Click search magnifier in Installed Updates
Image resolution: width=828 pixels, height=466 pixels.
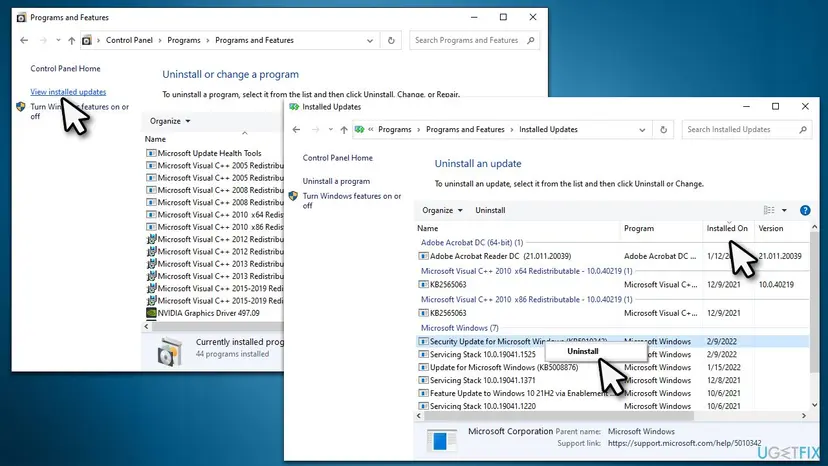[803, 129]
